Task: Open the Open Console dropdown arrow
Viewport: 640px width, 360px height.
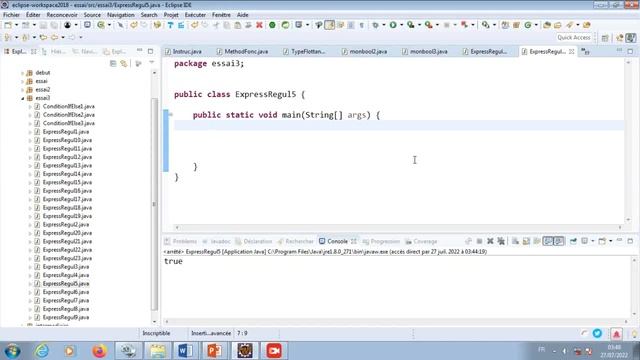Action: click(611, 241)
